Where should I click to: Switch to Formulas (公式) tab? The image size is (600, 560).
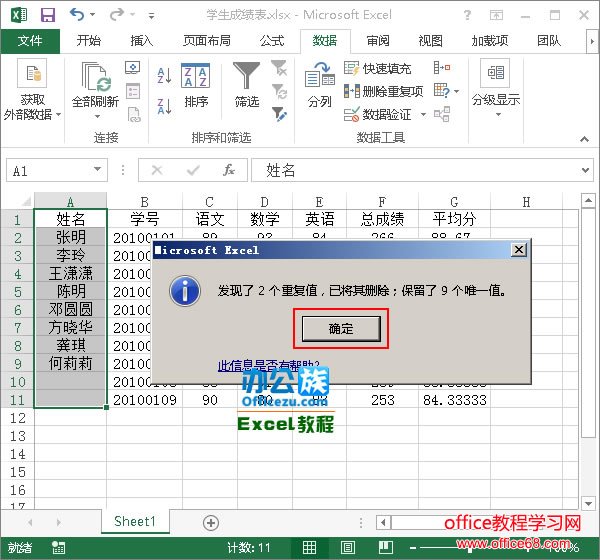[272, 41]
